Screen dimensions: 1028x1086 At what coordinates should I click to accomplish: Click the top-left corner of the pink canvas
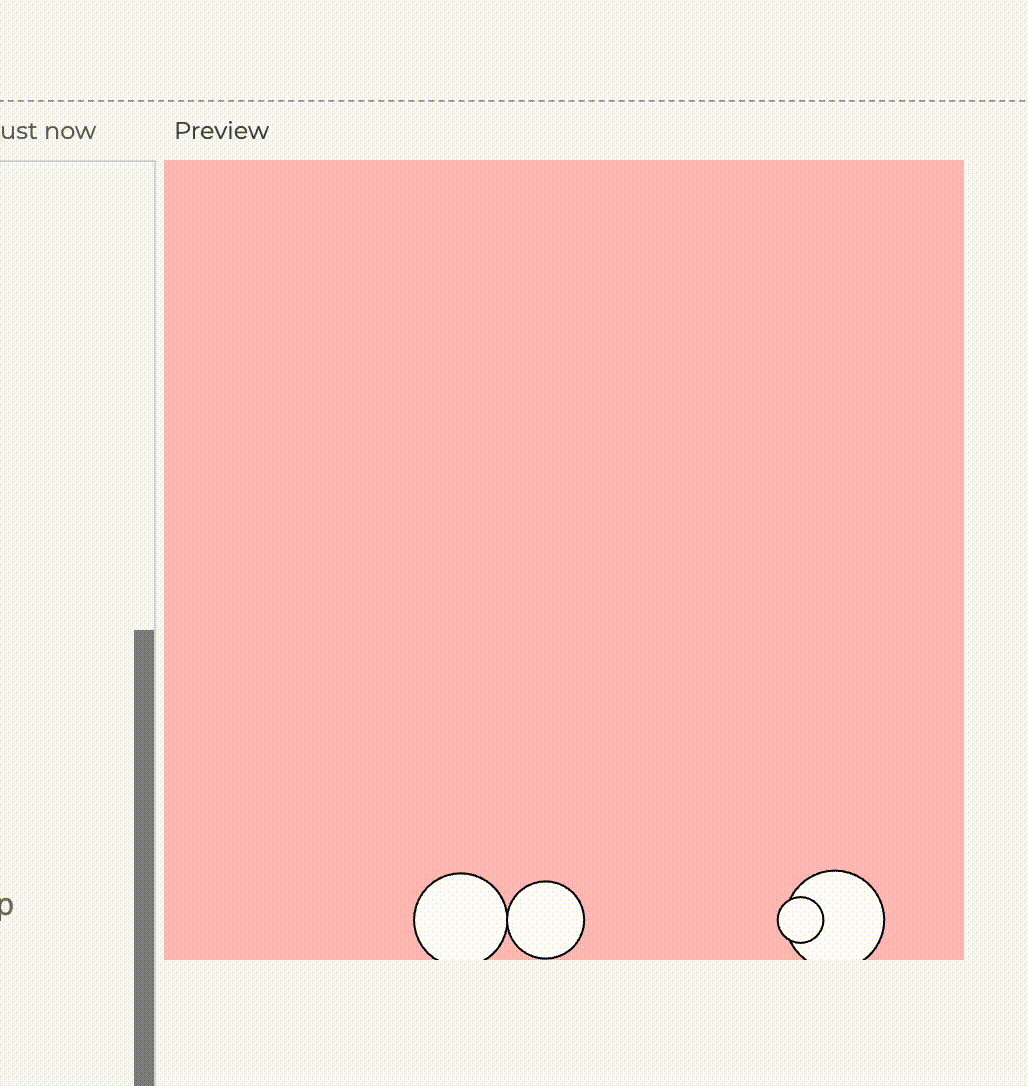[168, 164]
